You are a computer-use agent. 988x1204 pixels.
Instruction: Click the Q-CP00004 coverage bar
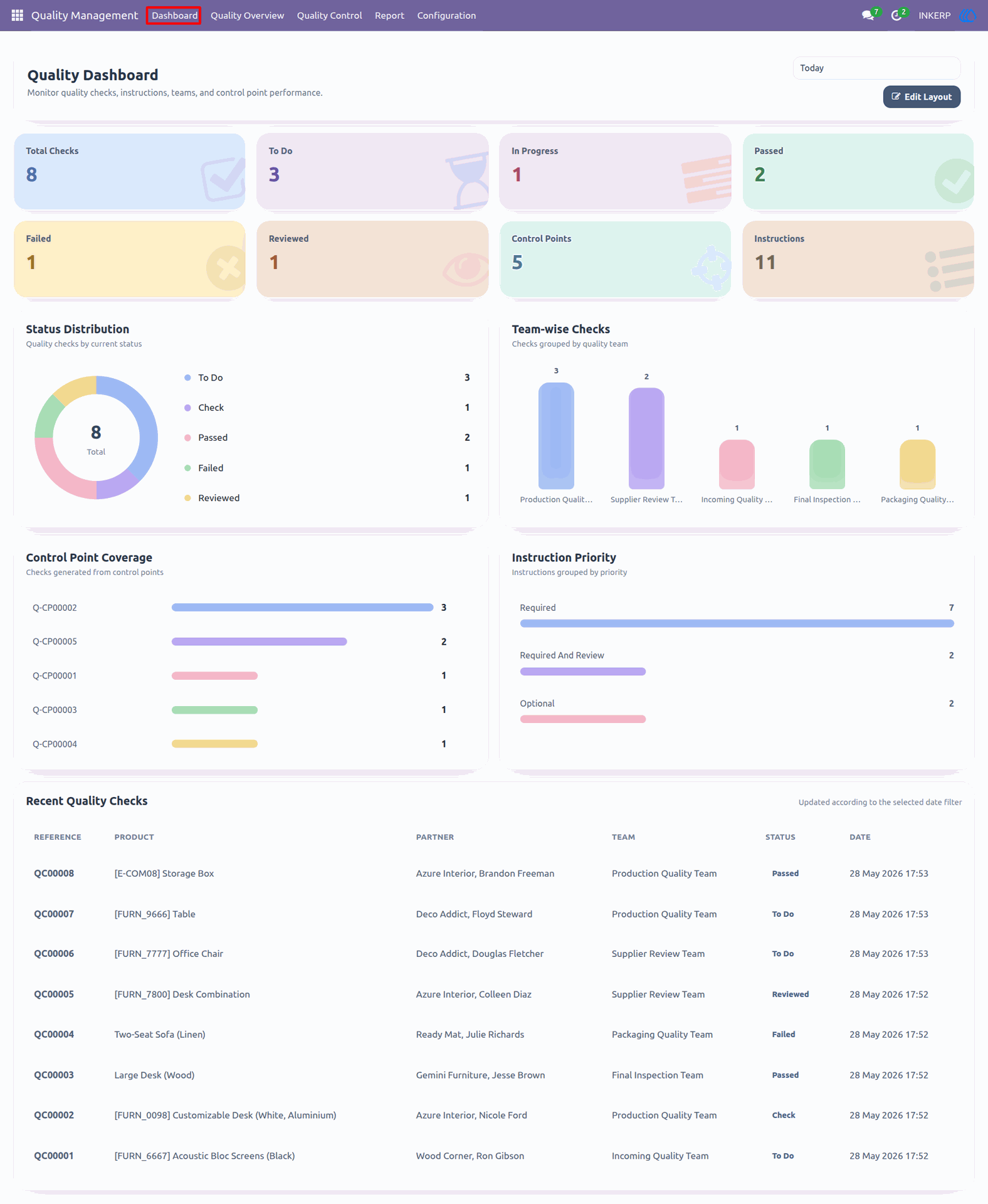[x=214, y=744]
